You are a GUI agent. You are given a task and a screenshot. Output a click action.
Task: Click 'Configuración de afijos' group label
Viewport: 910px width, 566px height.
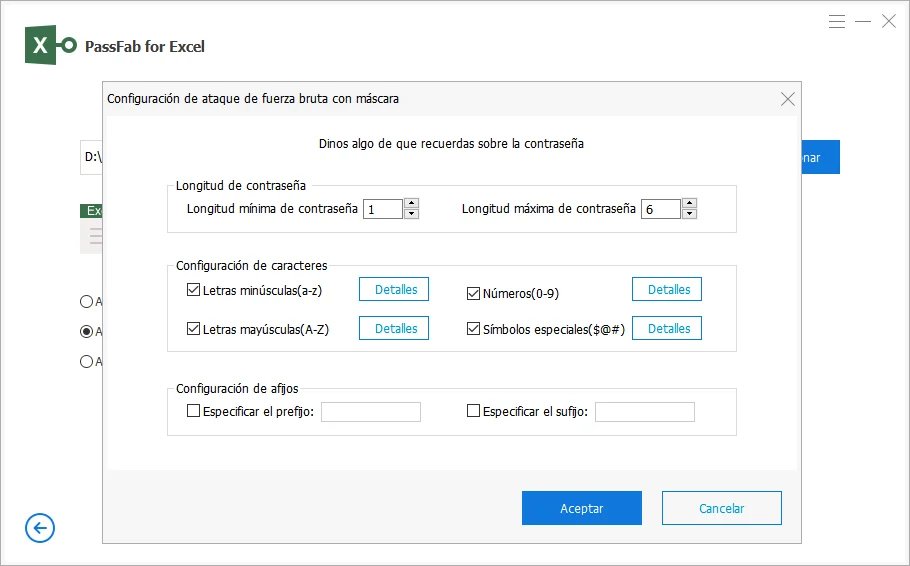pos(237,388)
